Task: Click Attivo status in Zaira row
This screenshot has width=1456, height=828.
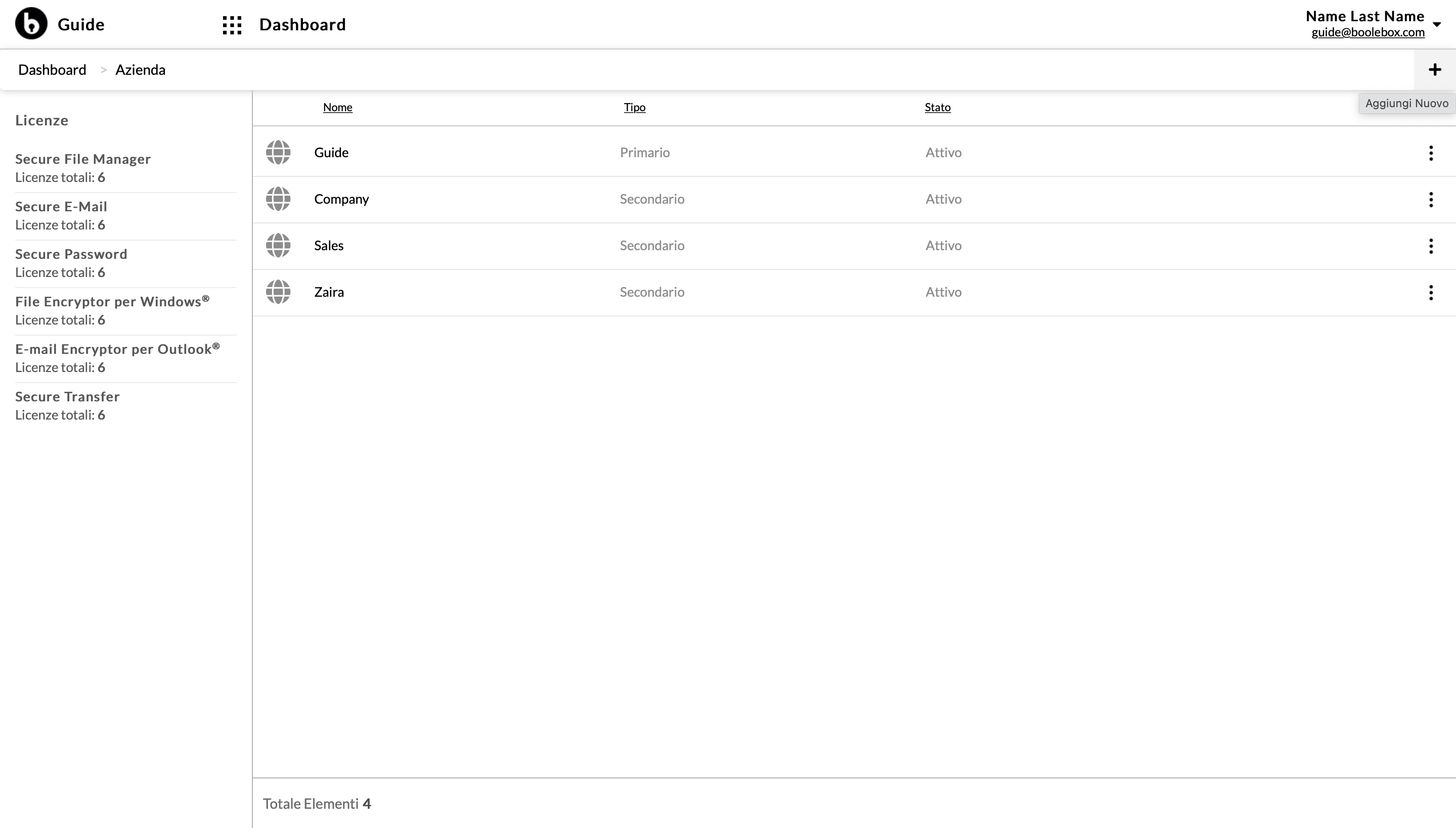Action: coord(943,292)
